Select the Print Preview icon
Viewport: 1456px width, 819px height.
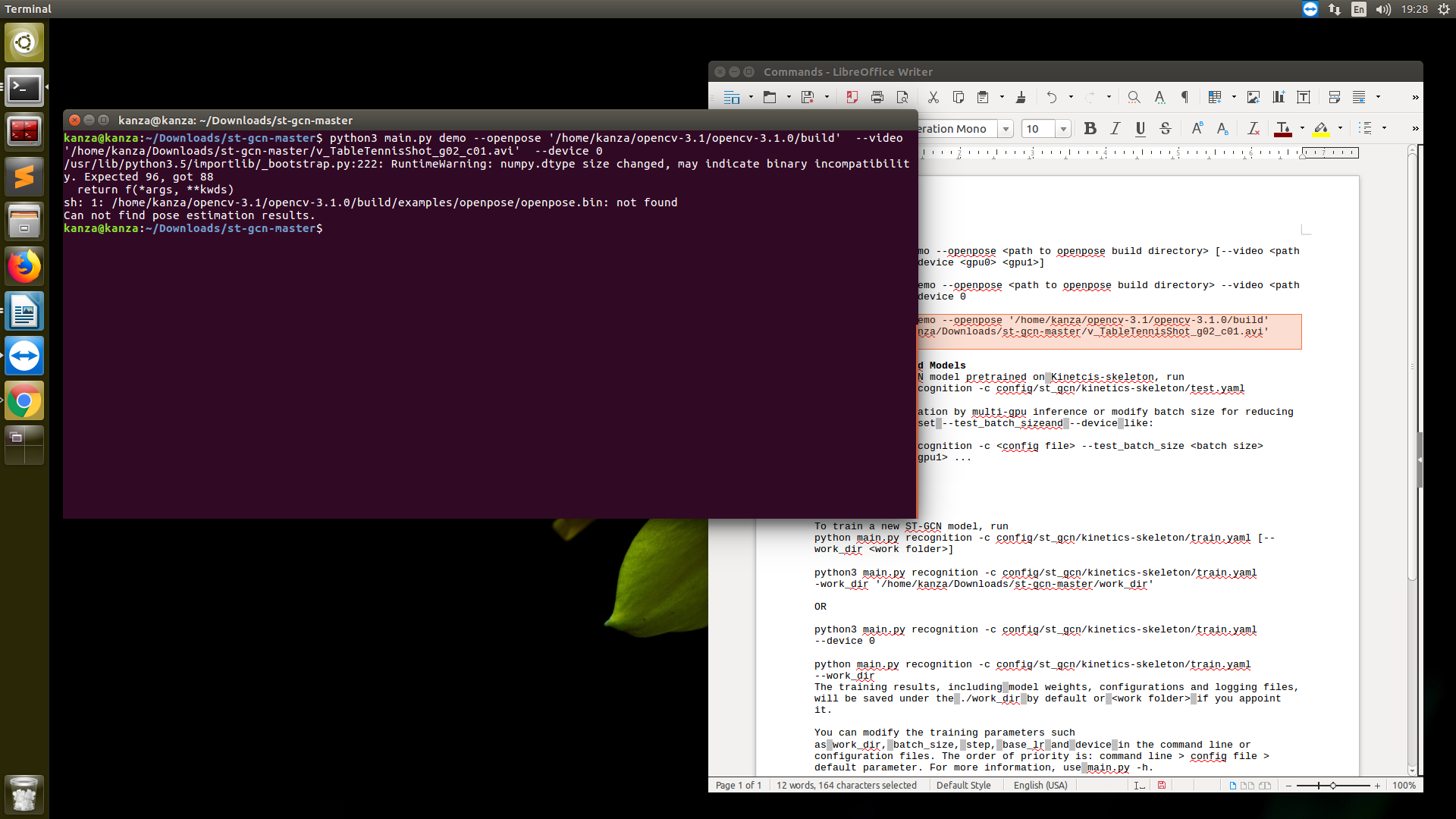[902, 97]
